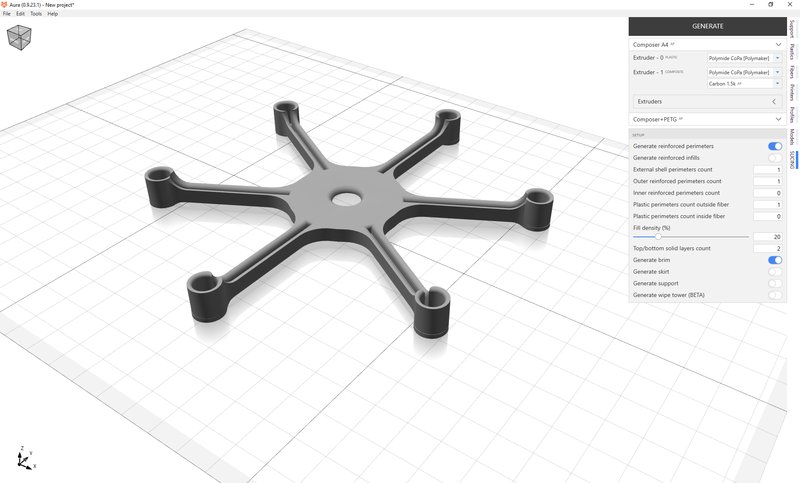Click the Aura app logo in title bar

pos(6,4)
